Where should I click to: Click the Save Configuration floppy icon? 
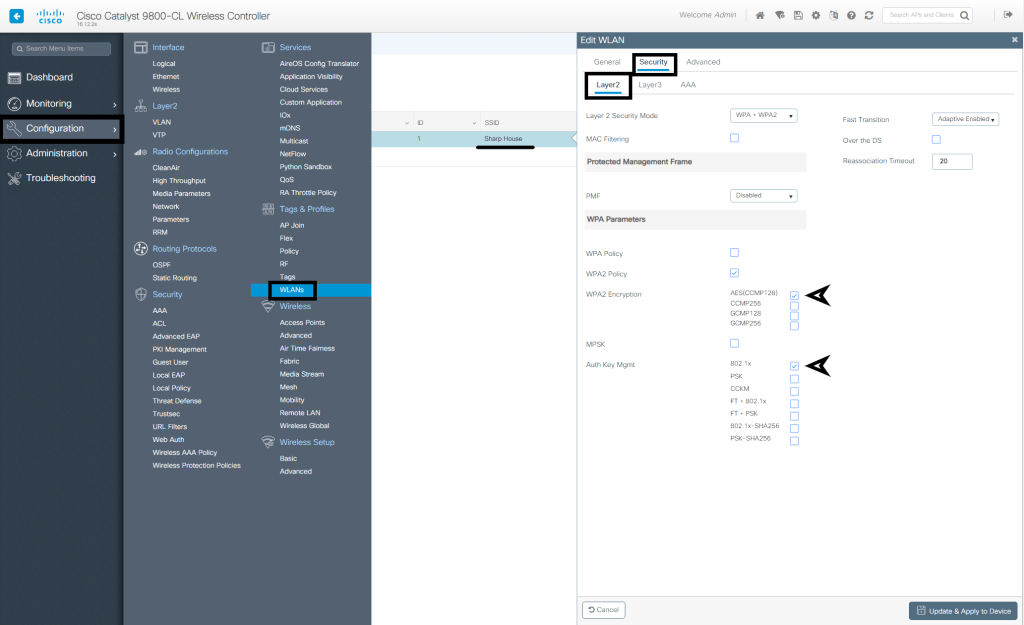point(797,16)
